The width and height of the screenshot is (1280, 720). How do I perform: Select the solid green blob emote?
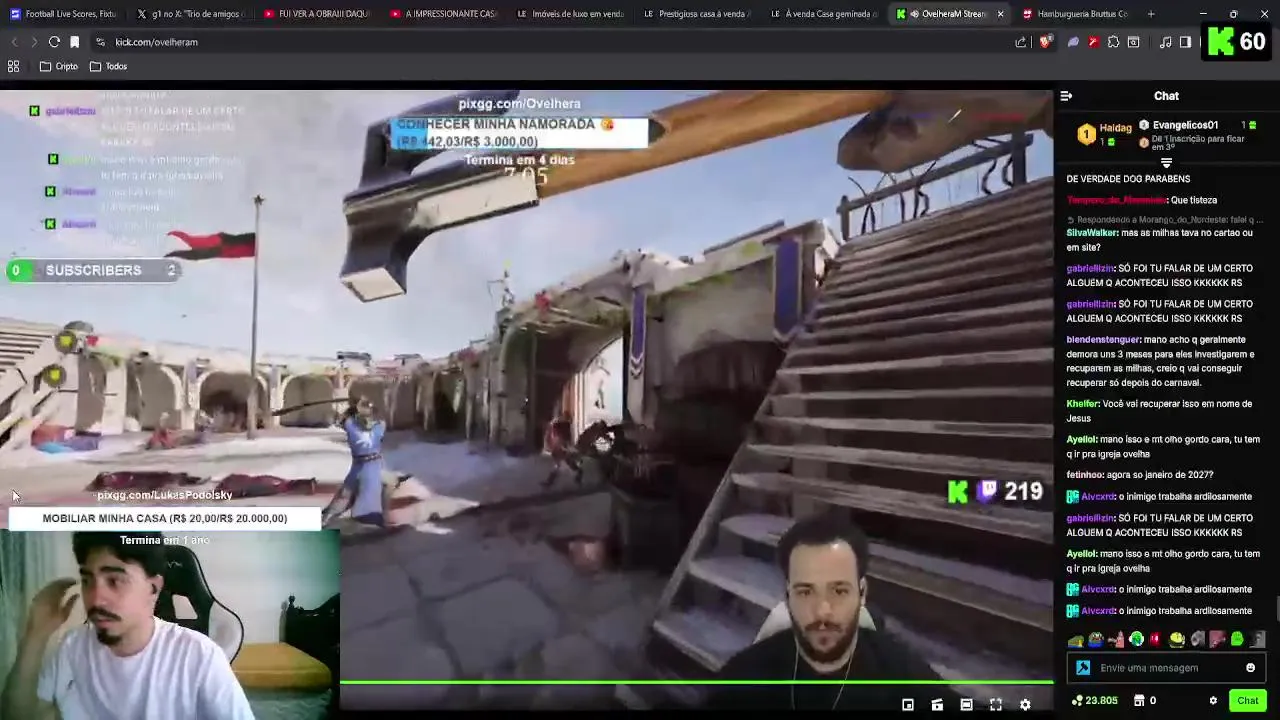pyautogui.click(x=1237, y=640)
